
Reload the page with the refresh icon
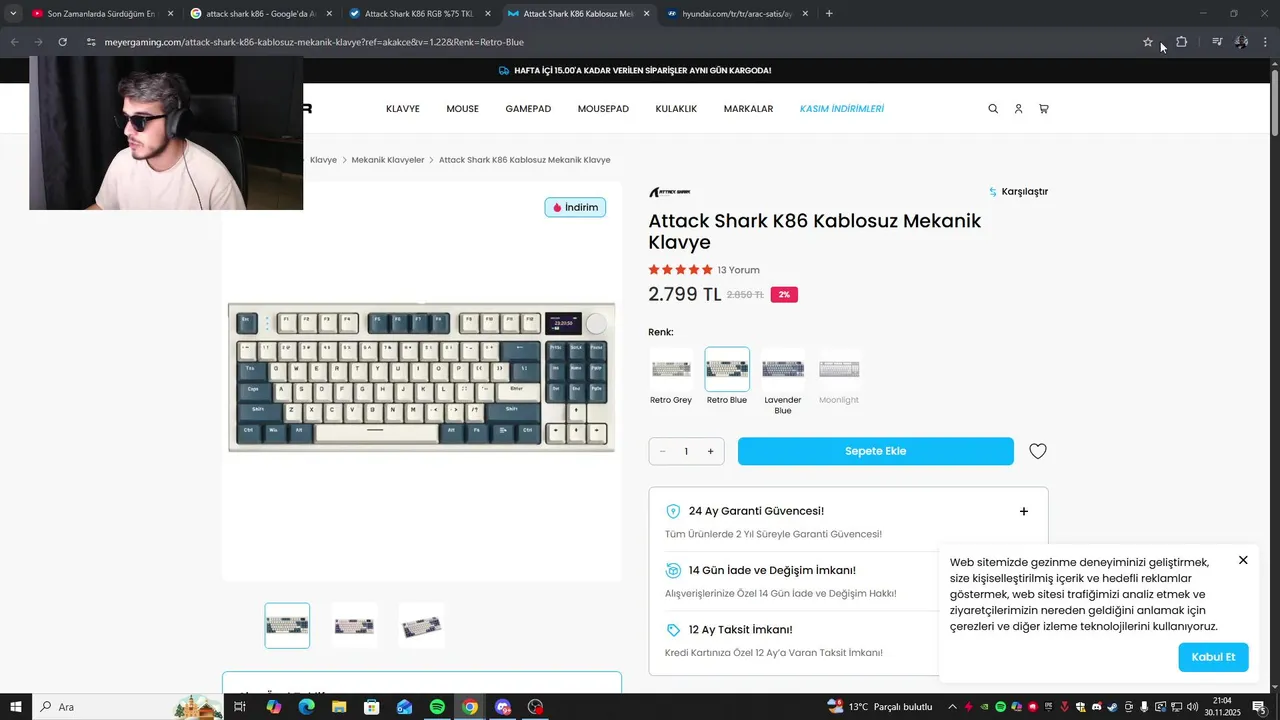(62, 42)
